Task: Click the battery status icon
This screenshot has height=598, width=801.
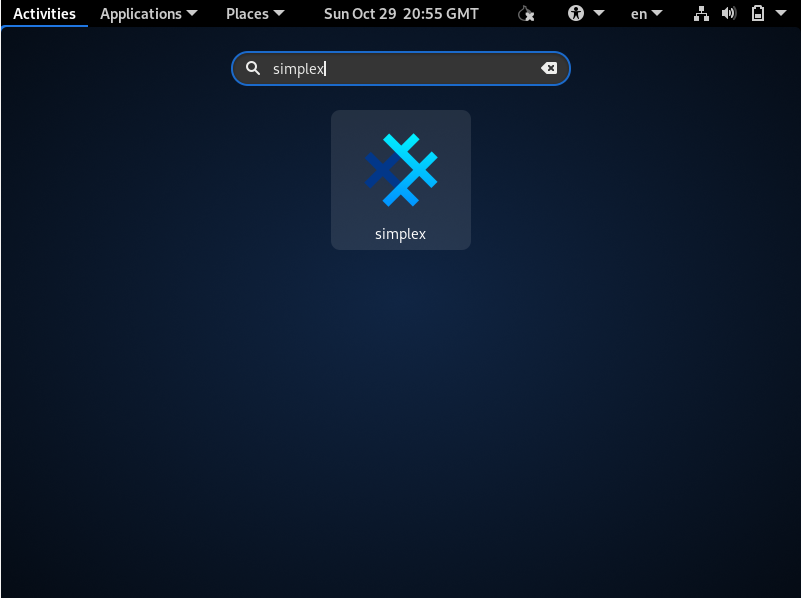Action: (758, 13)
